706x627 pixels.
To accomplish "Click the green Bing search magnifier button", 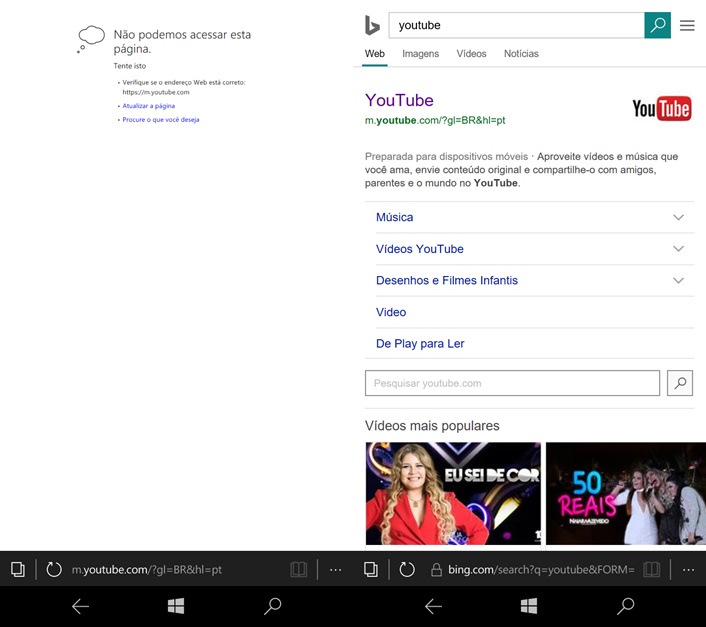I will pos(657,25).
